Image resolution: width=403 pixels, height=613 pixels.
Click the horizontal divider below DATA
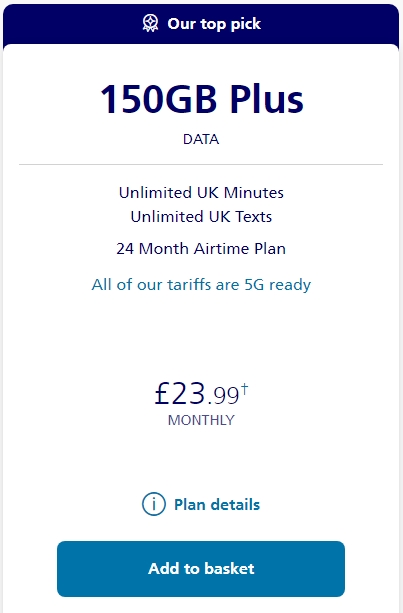tap(201, 165)
